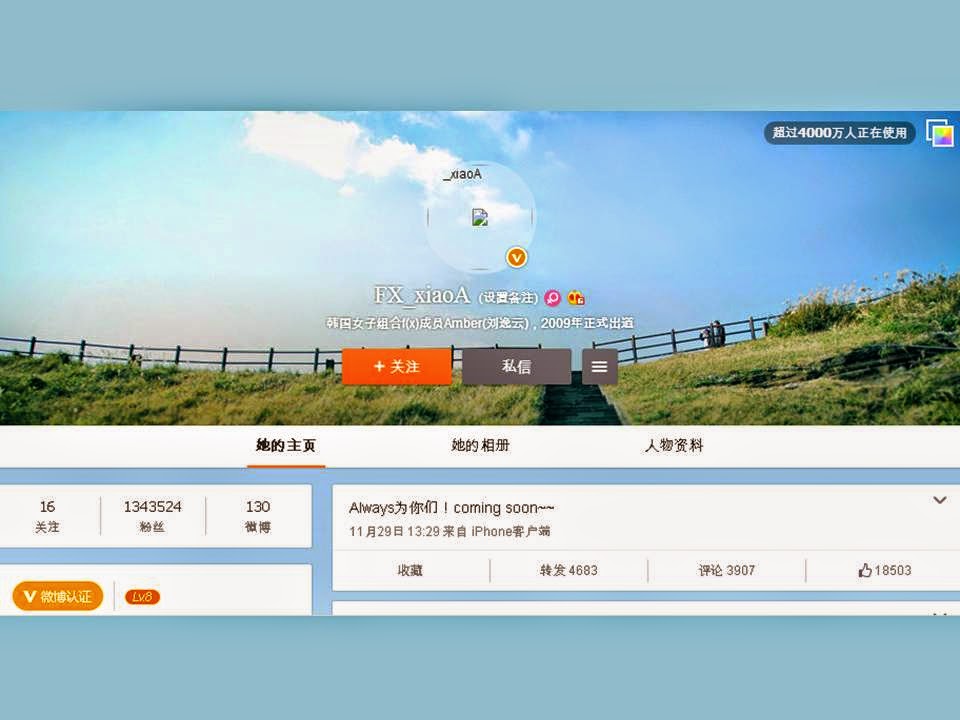Click the heart medal icon beside username
960x720 pixels.
click(x=576, y=298)
